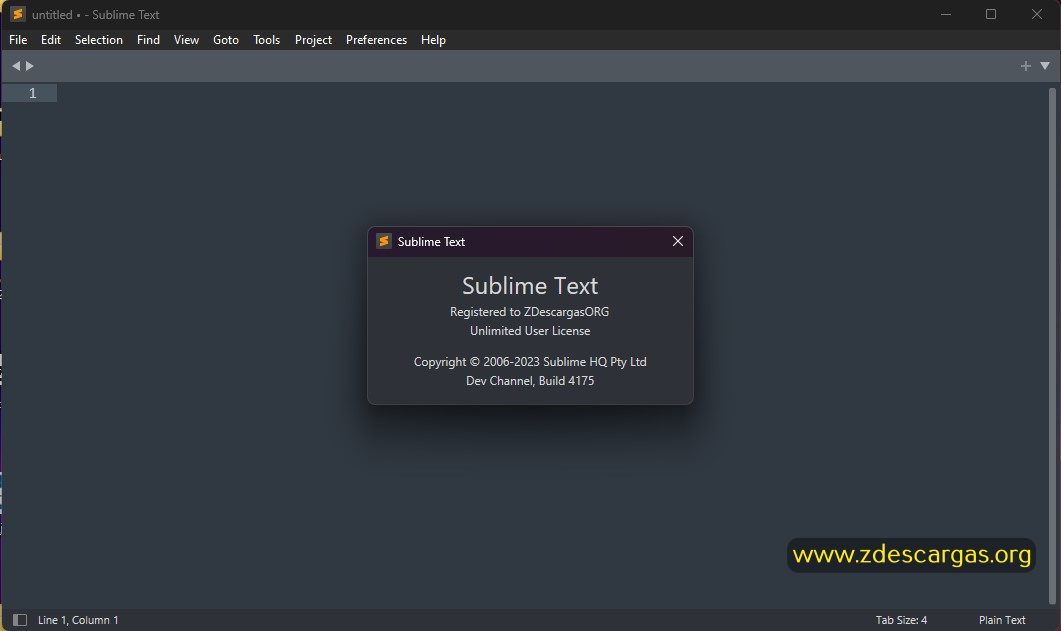Open the Plain Text syntax selector
Screen dimensions: 1061x631
(x=1001, y=620)
